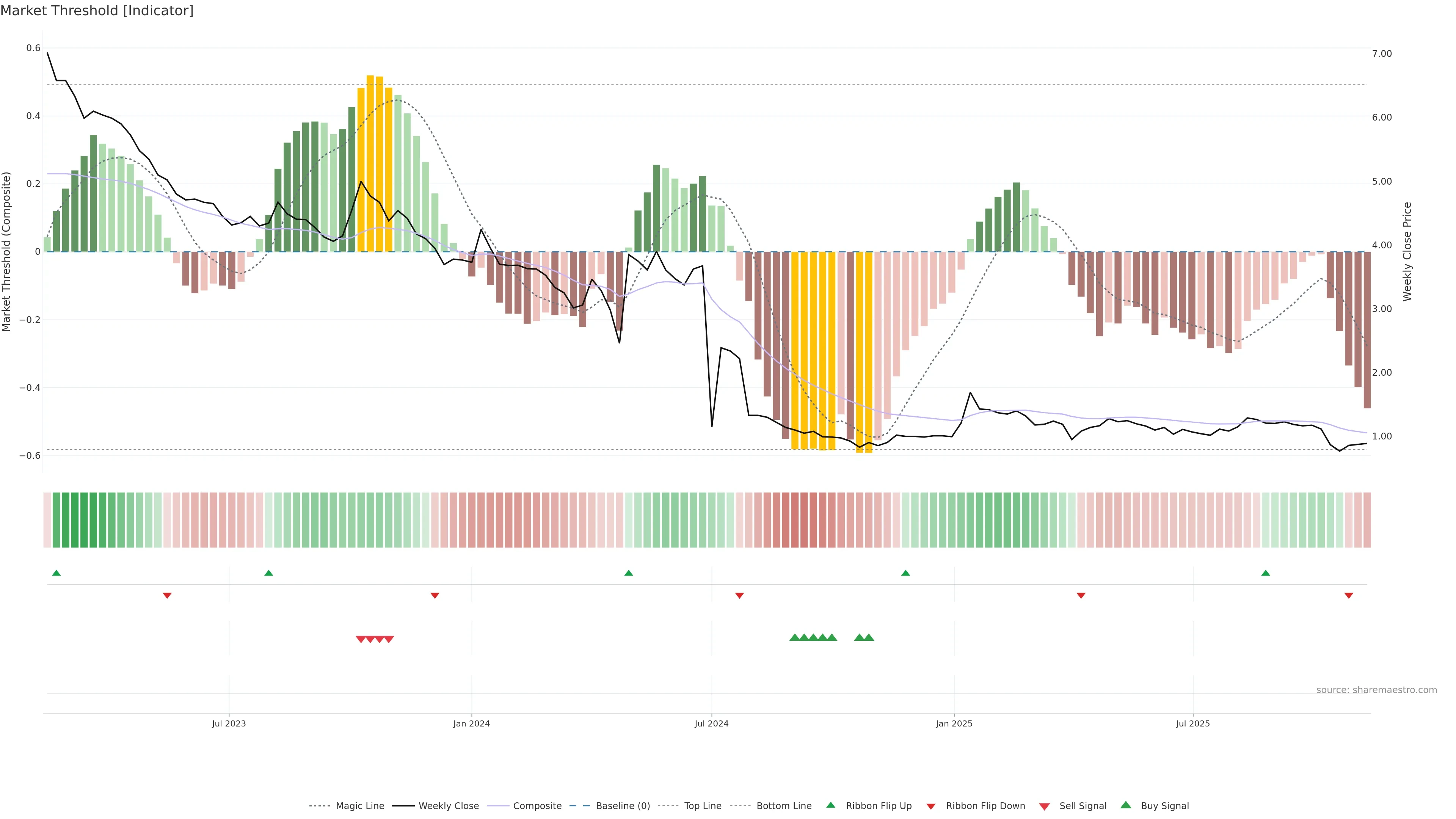Click the last red flip-down marker at far right
The height and width of the screenshot is (819, 1456).
point(1349,595)
